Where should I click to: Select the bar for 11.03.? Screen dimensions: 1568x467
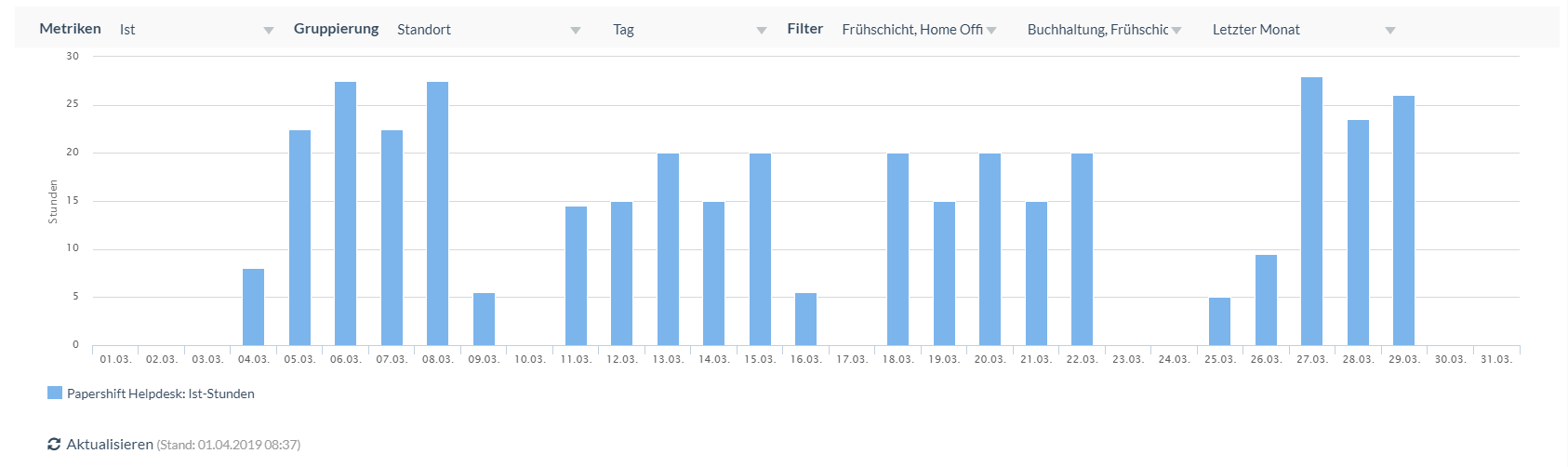click(576, 275)
